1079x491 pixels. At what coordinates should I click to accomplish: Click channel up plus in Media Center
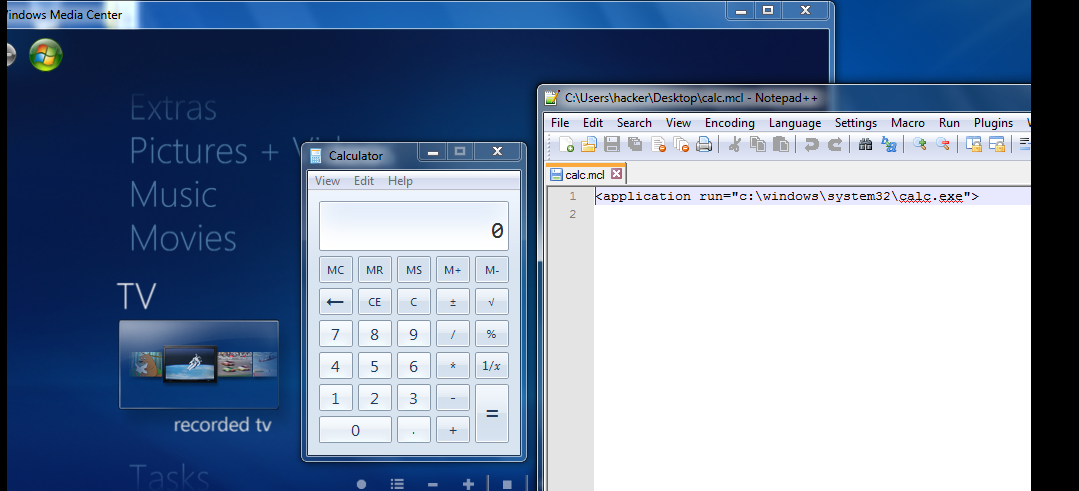469,484
